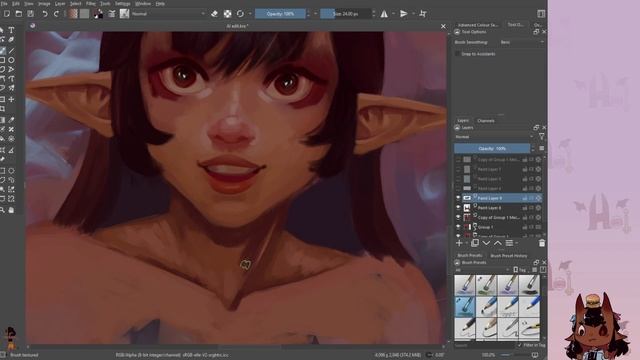Select the Move tool

(x=11, y=99)
